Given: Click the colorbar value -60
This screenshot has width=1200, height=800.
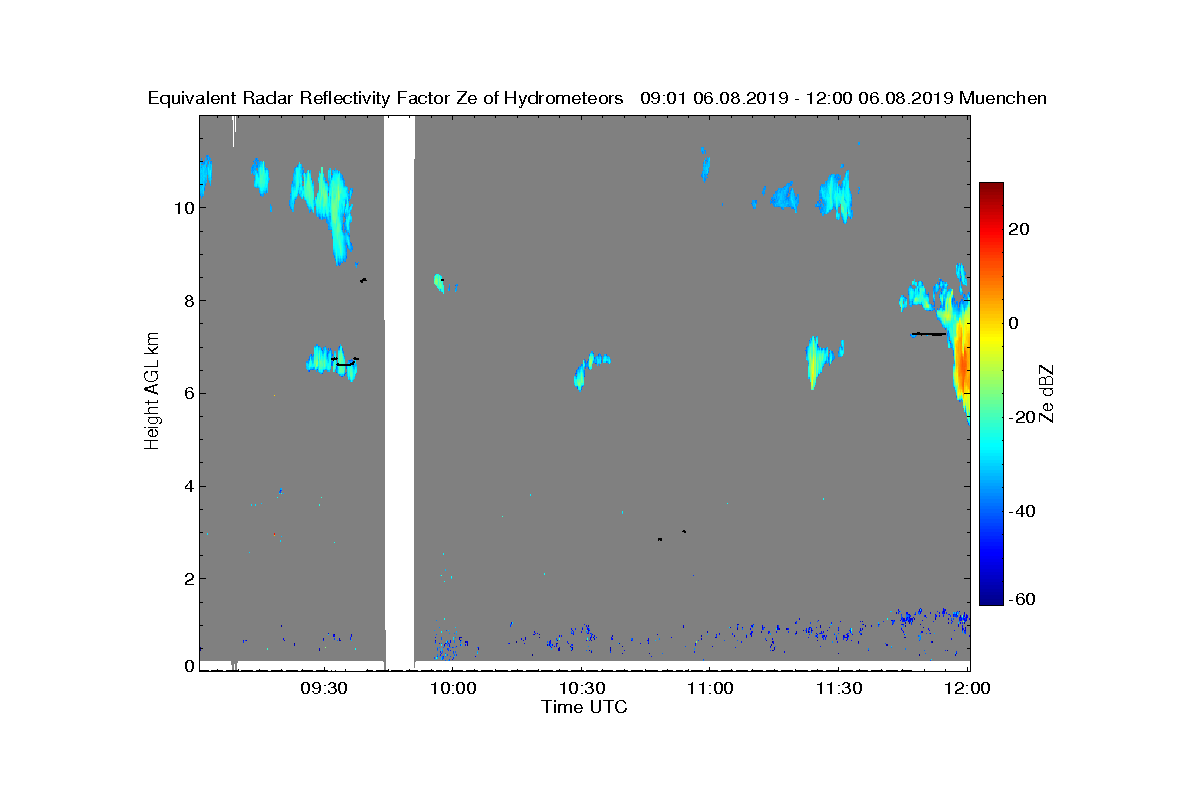Looking at the screenshot, I should [x=1022, y=599].
